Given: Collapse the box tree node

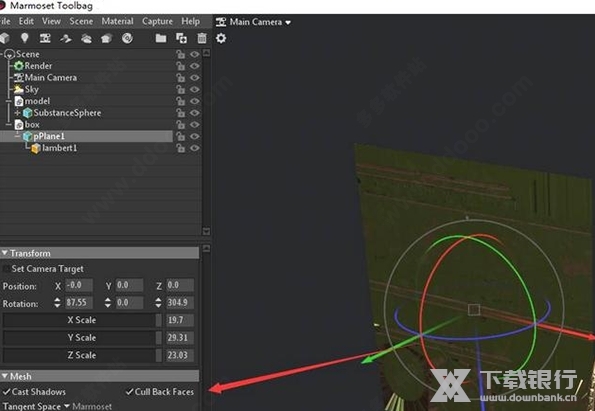Looking at the screenshot, I should click(x=8, y=124).
